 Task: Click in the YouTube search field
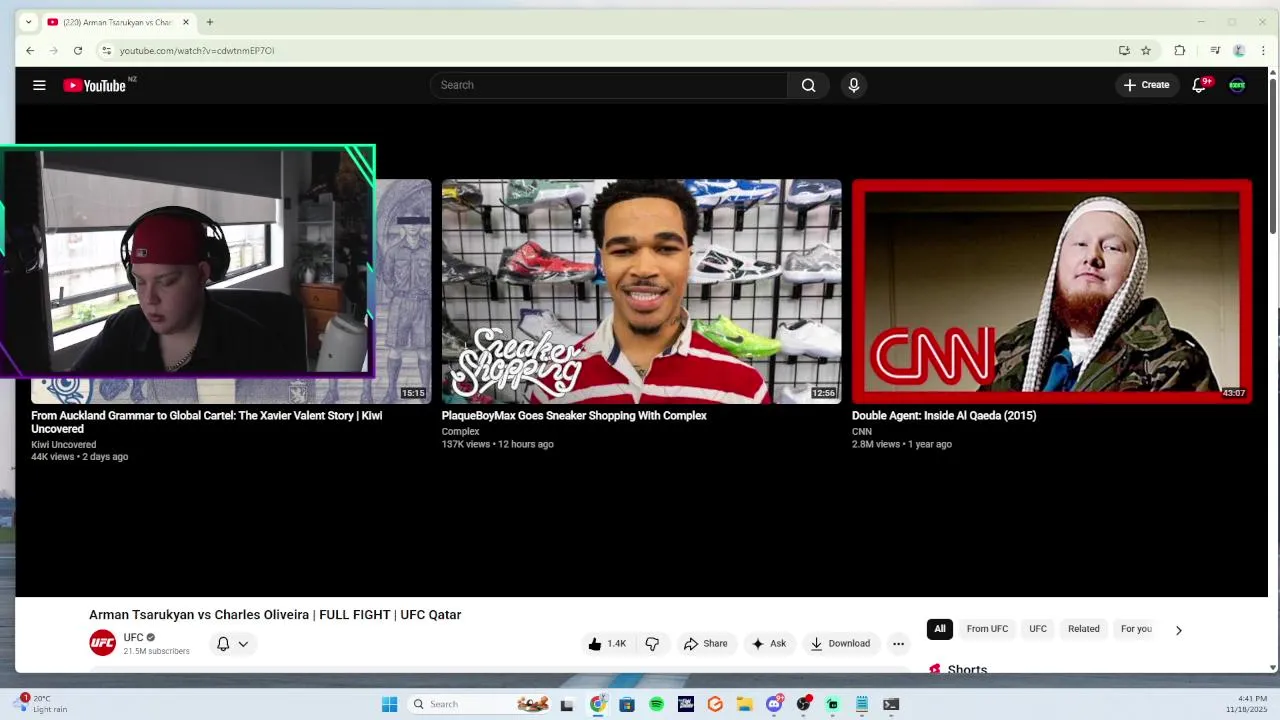point(609,85)
